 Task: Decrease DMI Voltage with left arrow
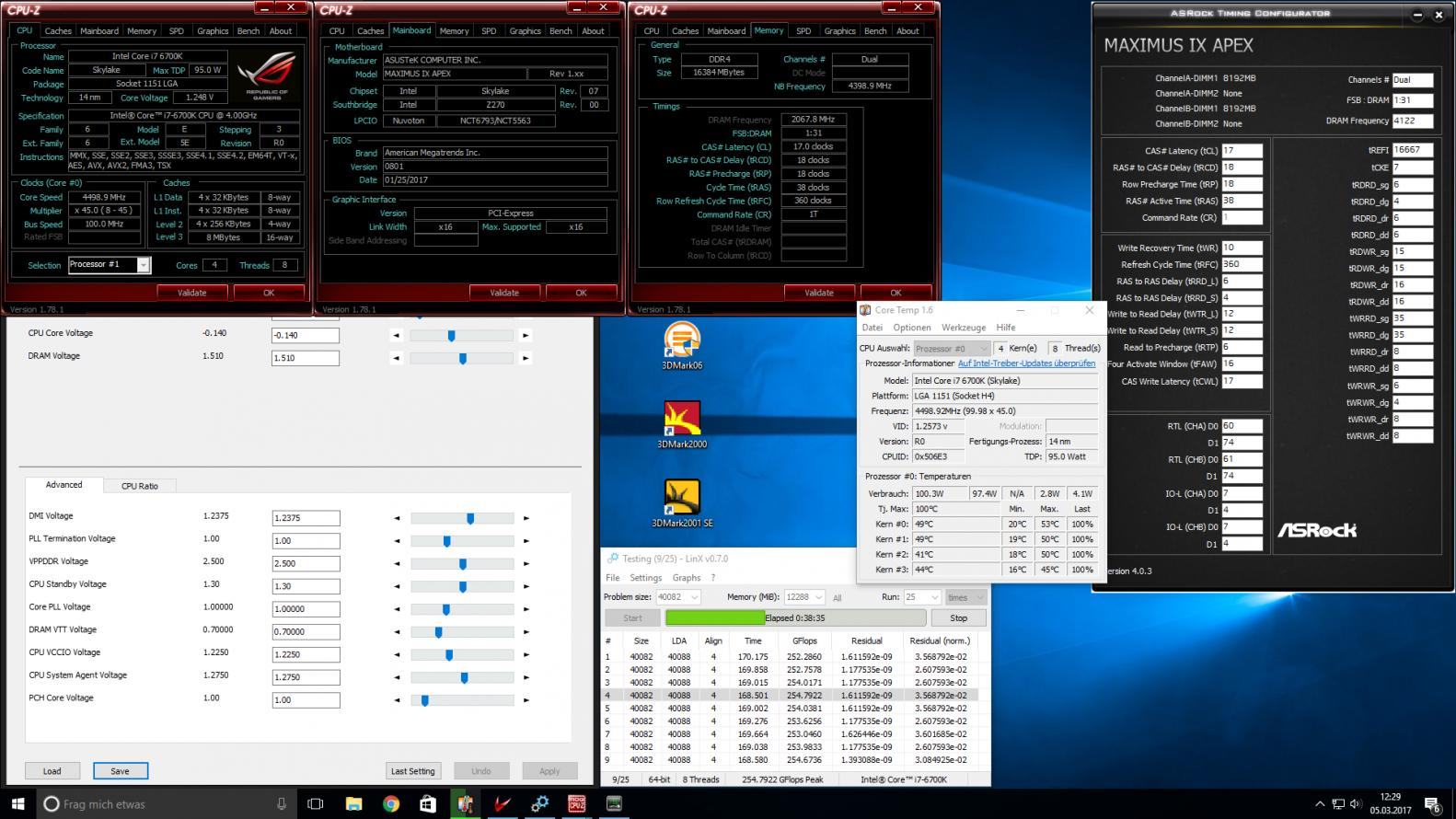[397, 518]
